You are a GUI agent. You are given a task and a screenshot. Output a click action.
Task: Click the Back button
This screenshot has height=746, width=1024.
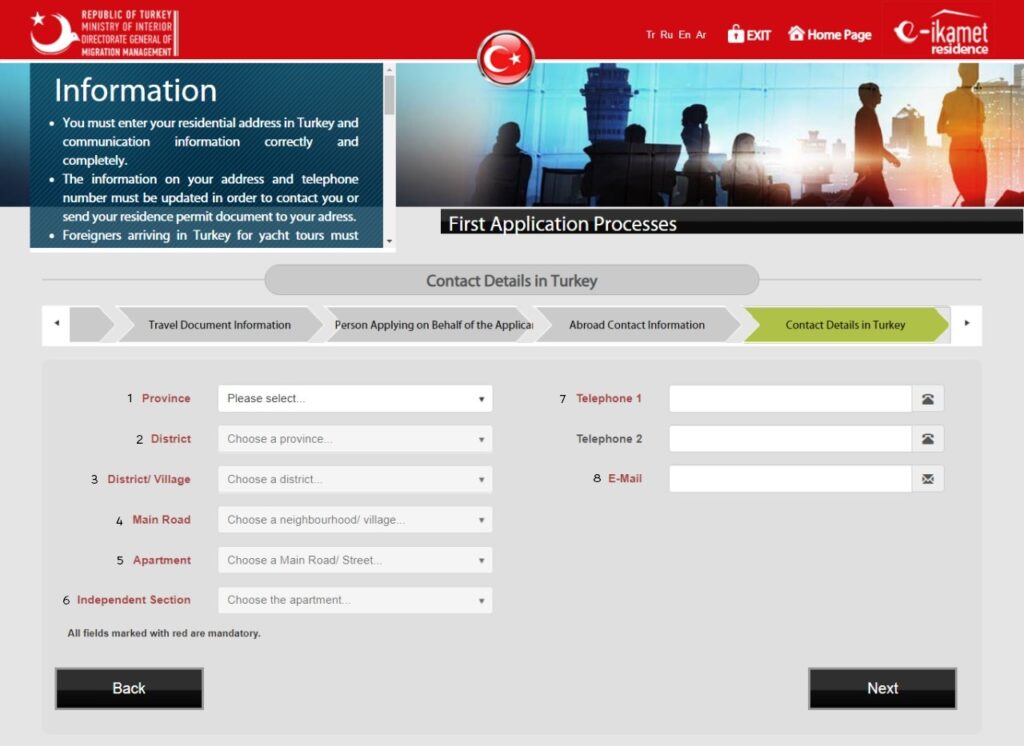[x=129, y=689]
